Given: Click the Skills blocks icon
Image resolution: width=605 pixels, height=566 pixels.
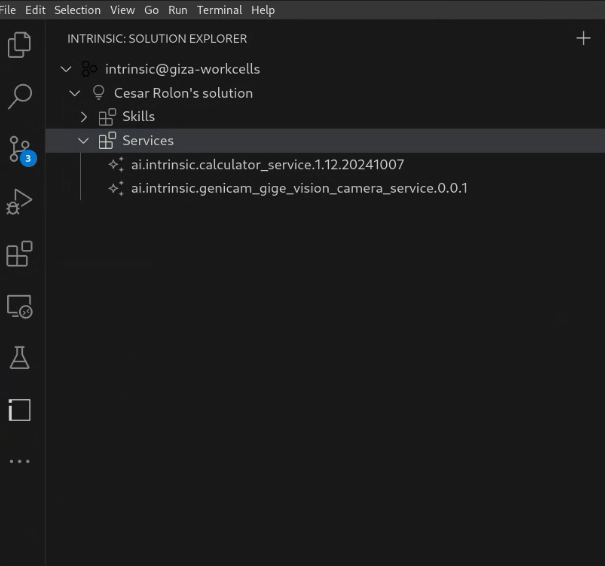Looking at the screenshot, I should point(107,117).
